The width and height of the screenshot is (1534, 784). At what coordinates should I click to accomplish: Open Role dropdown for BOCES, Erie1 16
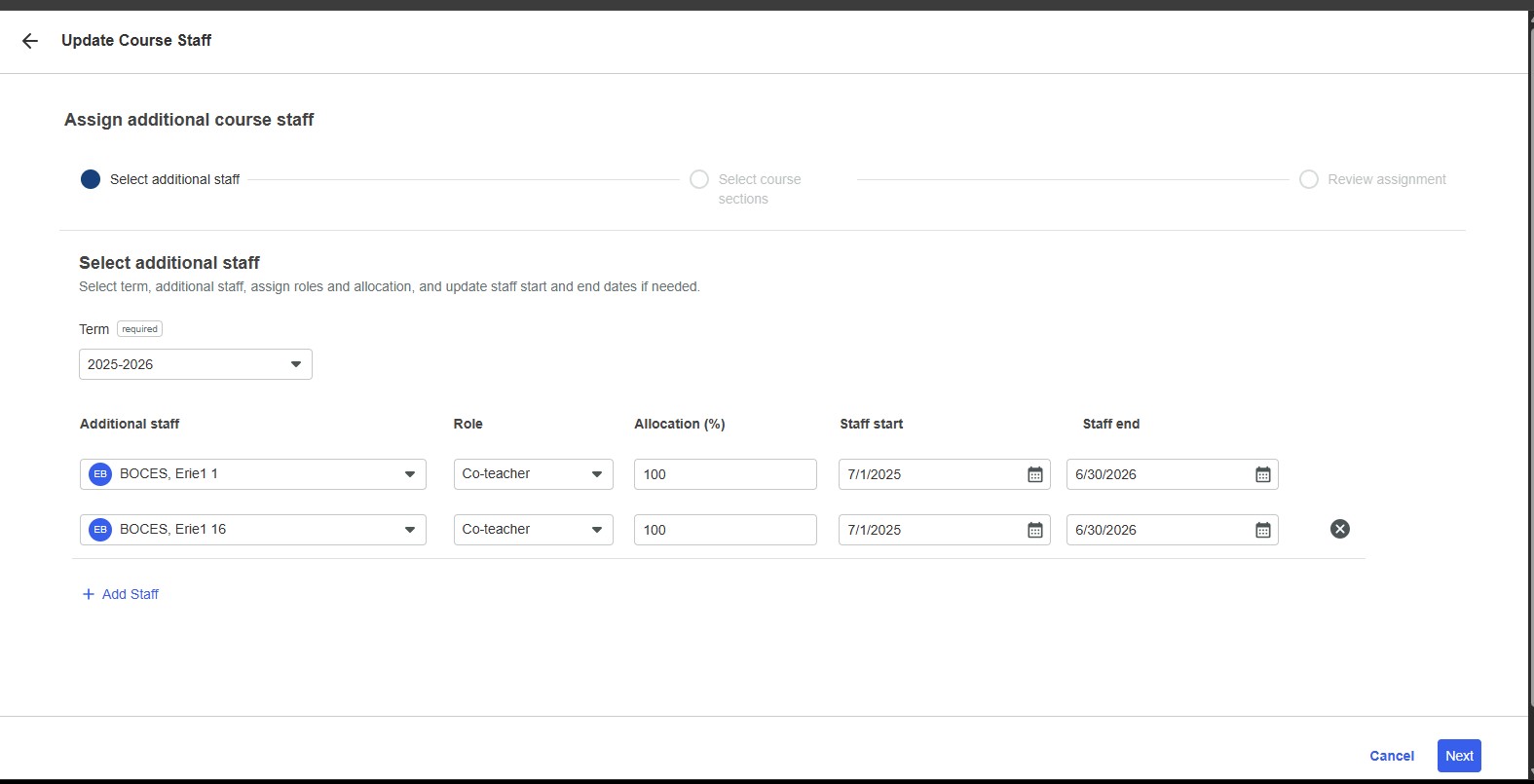point(596,530)
